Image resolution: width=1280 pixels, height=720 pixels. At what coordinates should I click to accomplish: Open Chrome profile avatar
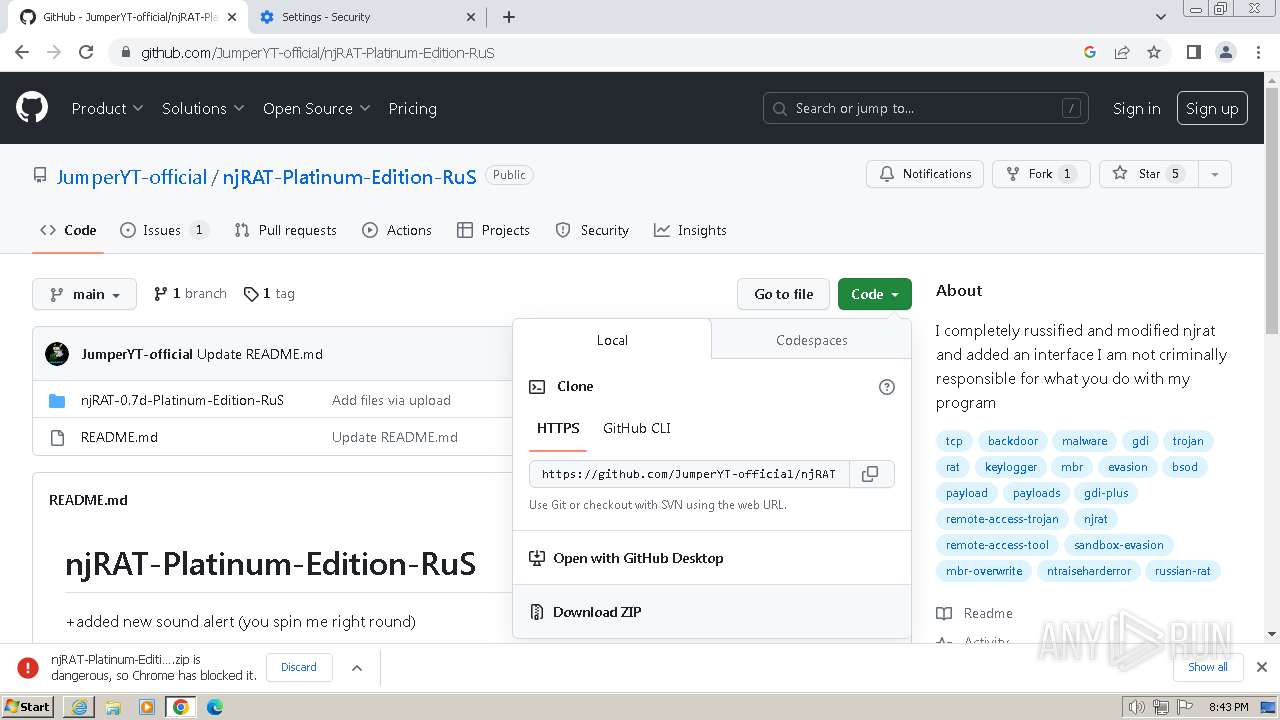pyautogui.click(x=1225, y=52)
